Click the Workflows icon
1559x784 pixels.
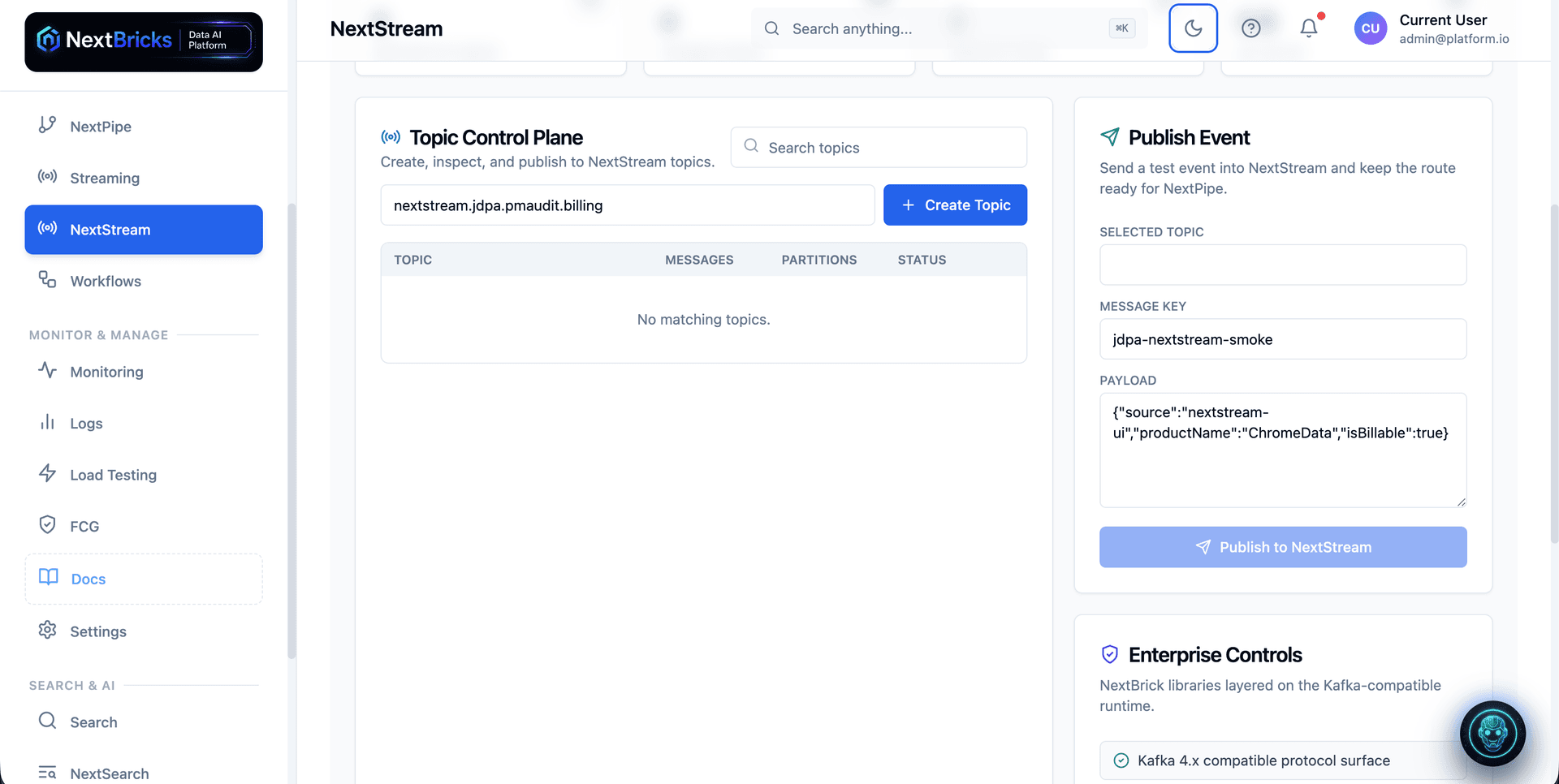(x=47, y=279)
